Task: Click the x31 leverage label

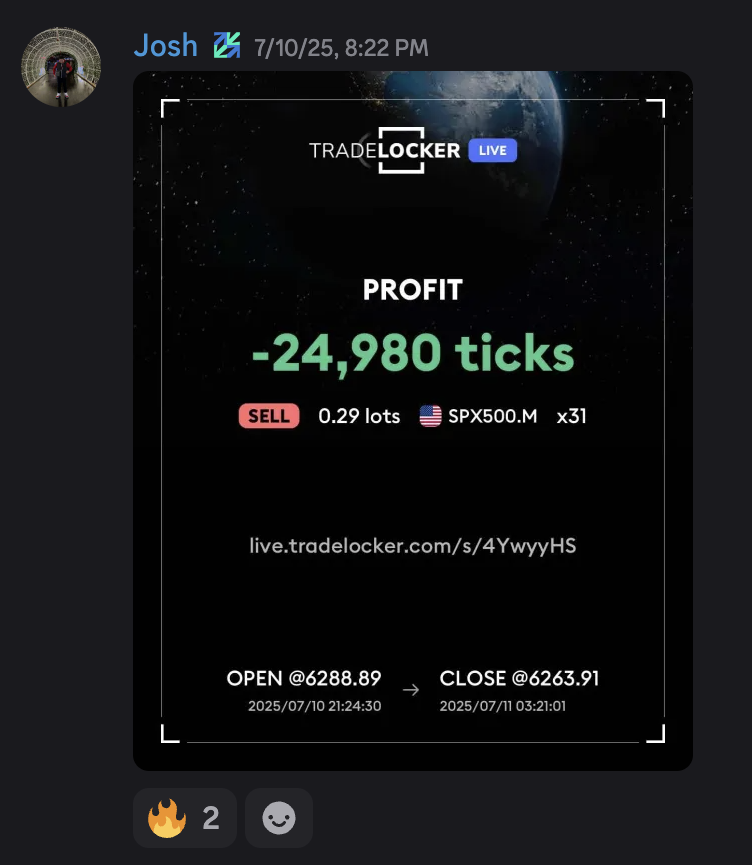Action: click(572, 416)
